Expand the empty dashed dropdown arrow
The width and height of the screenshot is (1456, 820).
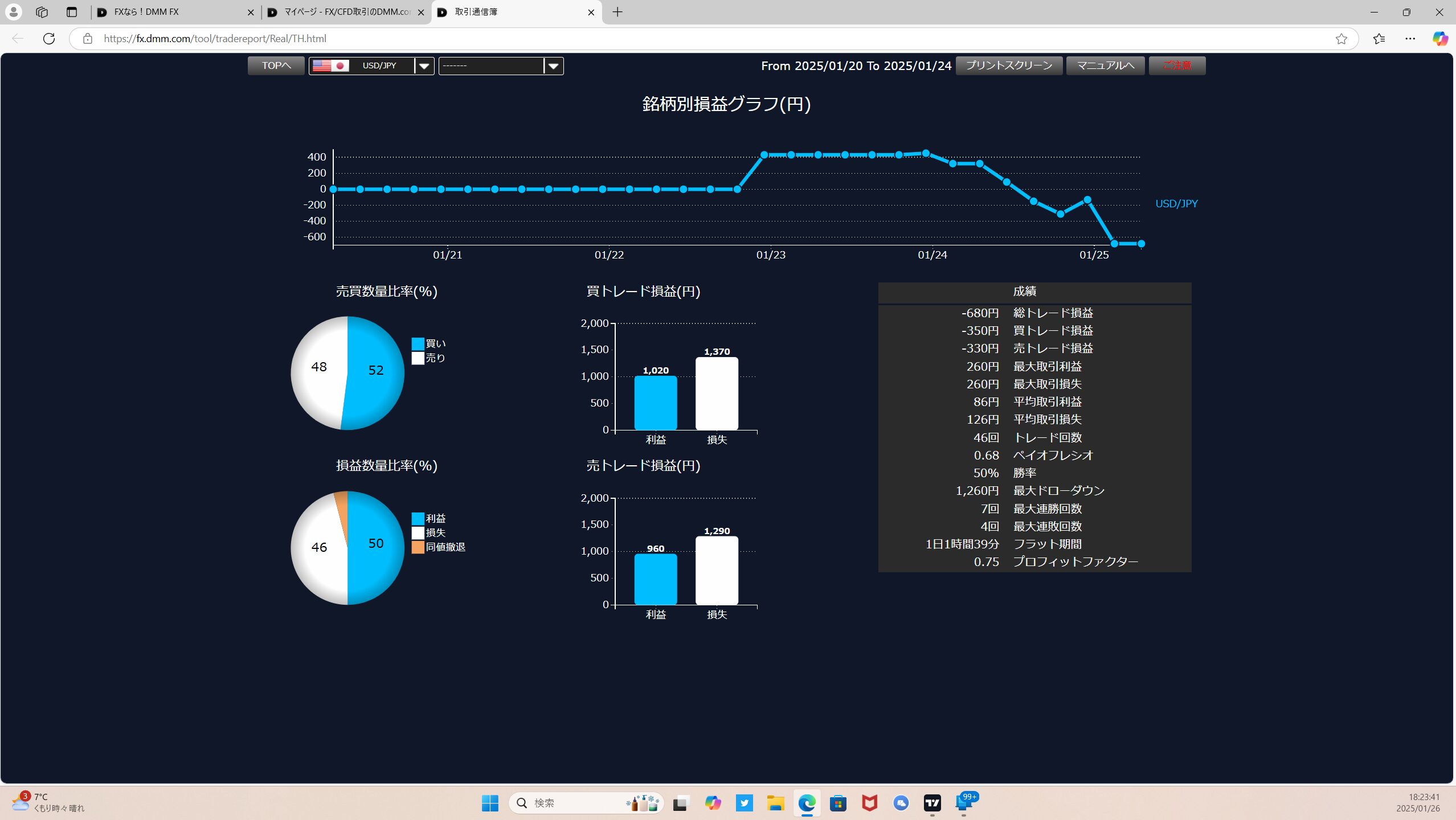click(553, 66)
